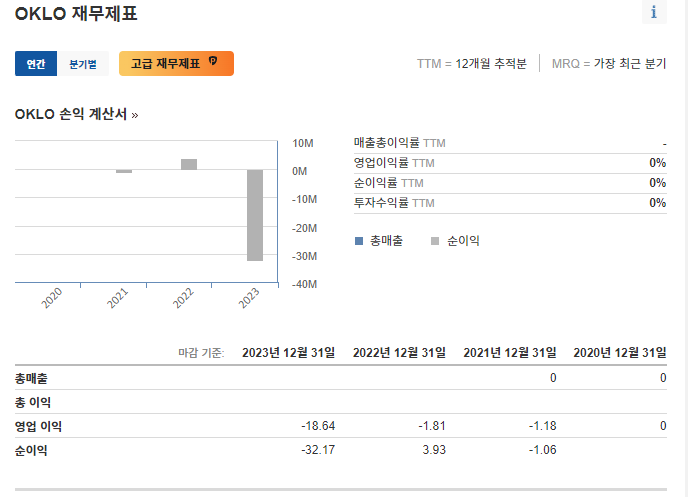Open the info icon at top right
Viewport: 688px width, 497px height.
(x=654, y=12)
